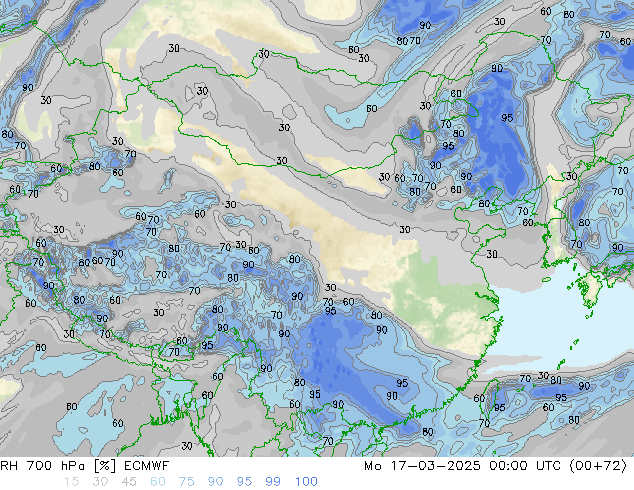Click the '(00+72)' forecast hour label

click(598, 466)
